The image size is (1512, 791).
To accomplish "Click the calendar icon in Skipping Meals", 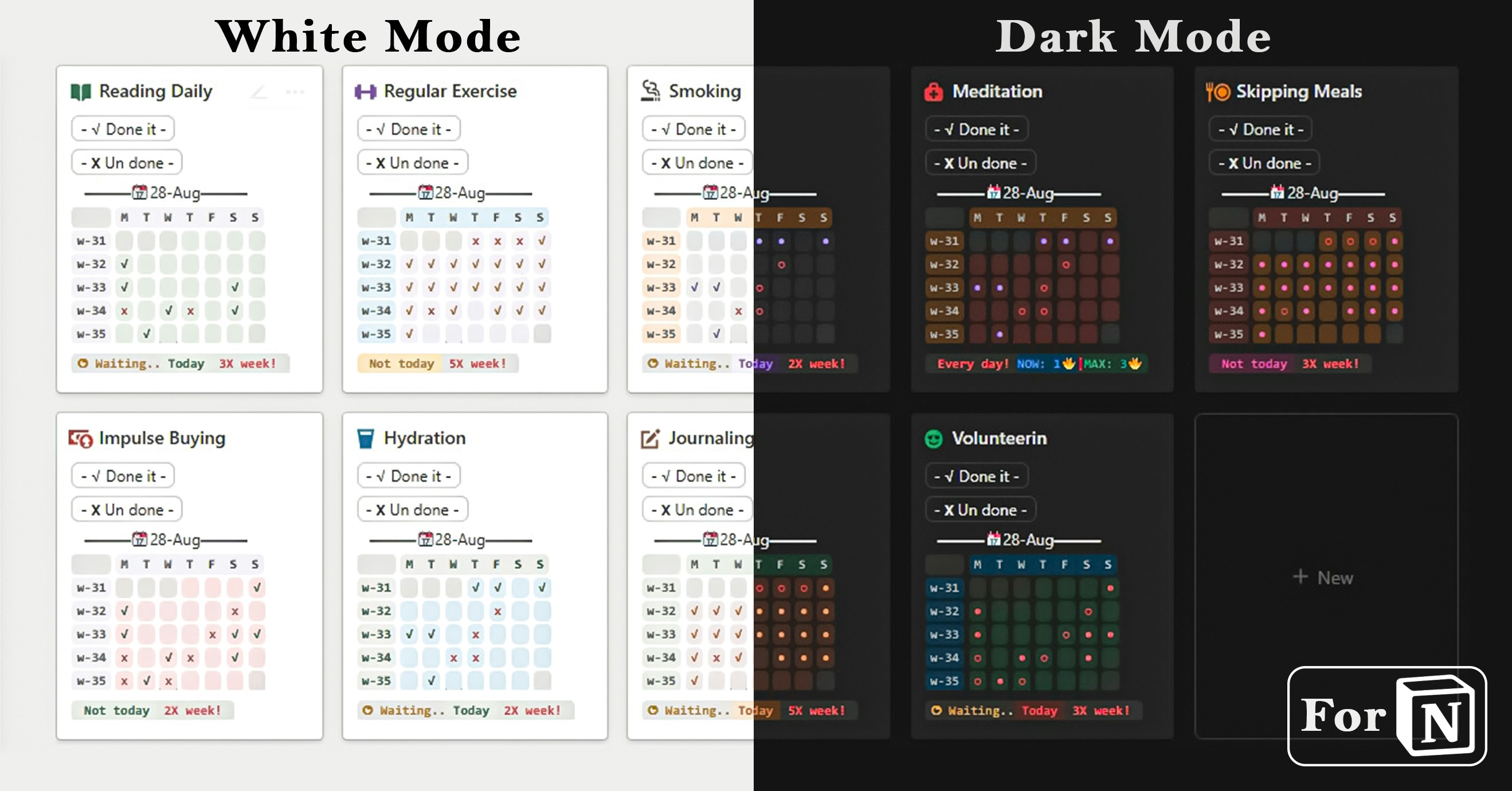I will click(1277, 193).
